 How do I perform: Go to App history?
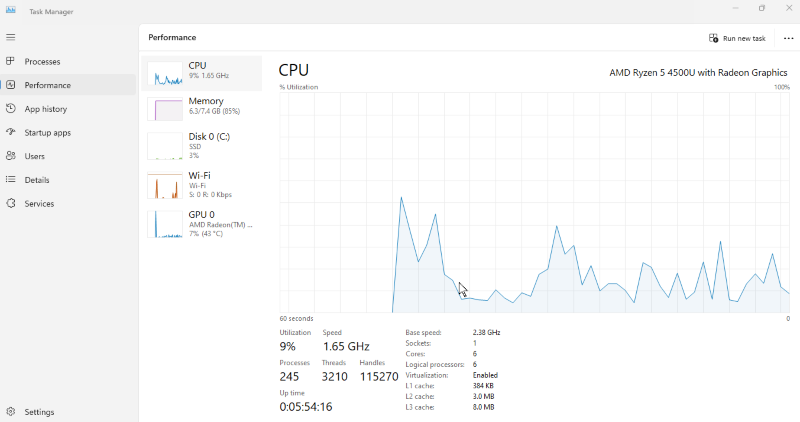click(x=46, y=109)
